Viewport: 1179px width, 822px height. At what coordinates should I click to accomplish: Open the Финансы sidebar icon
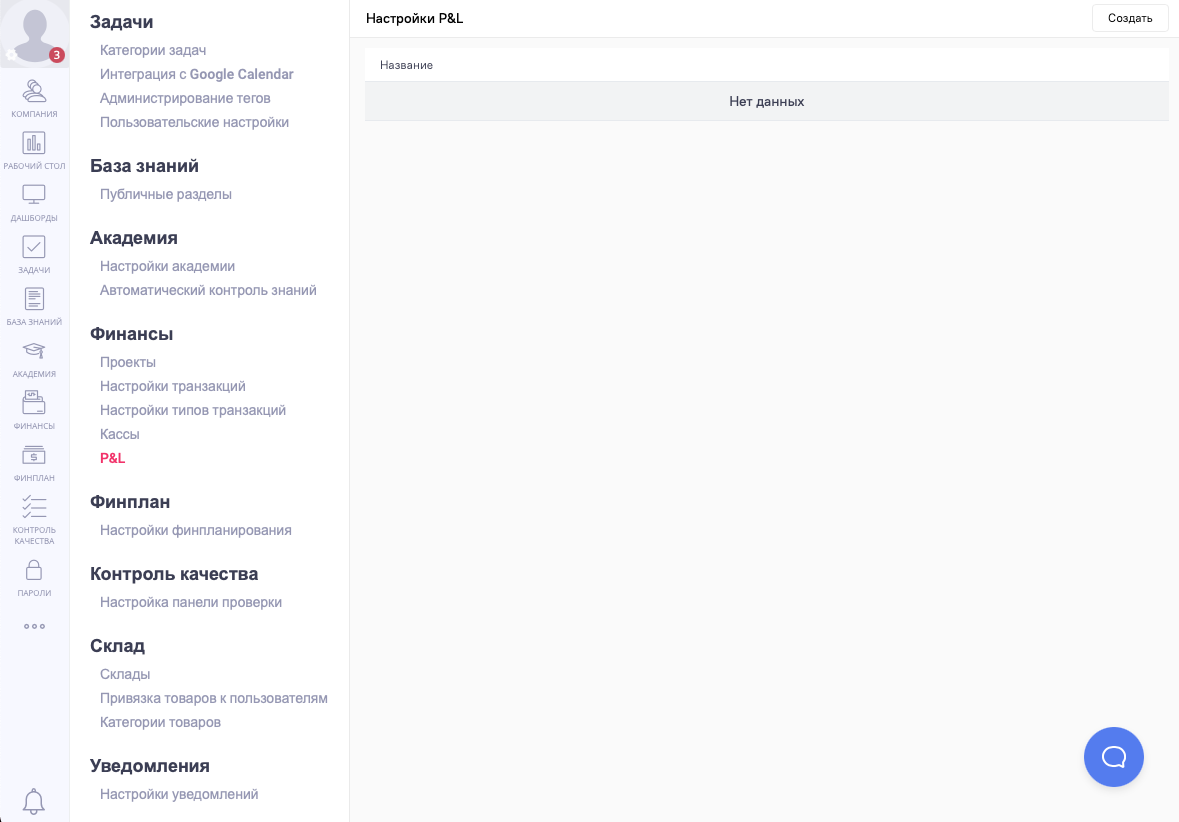pos(34,403)
